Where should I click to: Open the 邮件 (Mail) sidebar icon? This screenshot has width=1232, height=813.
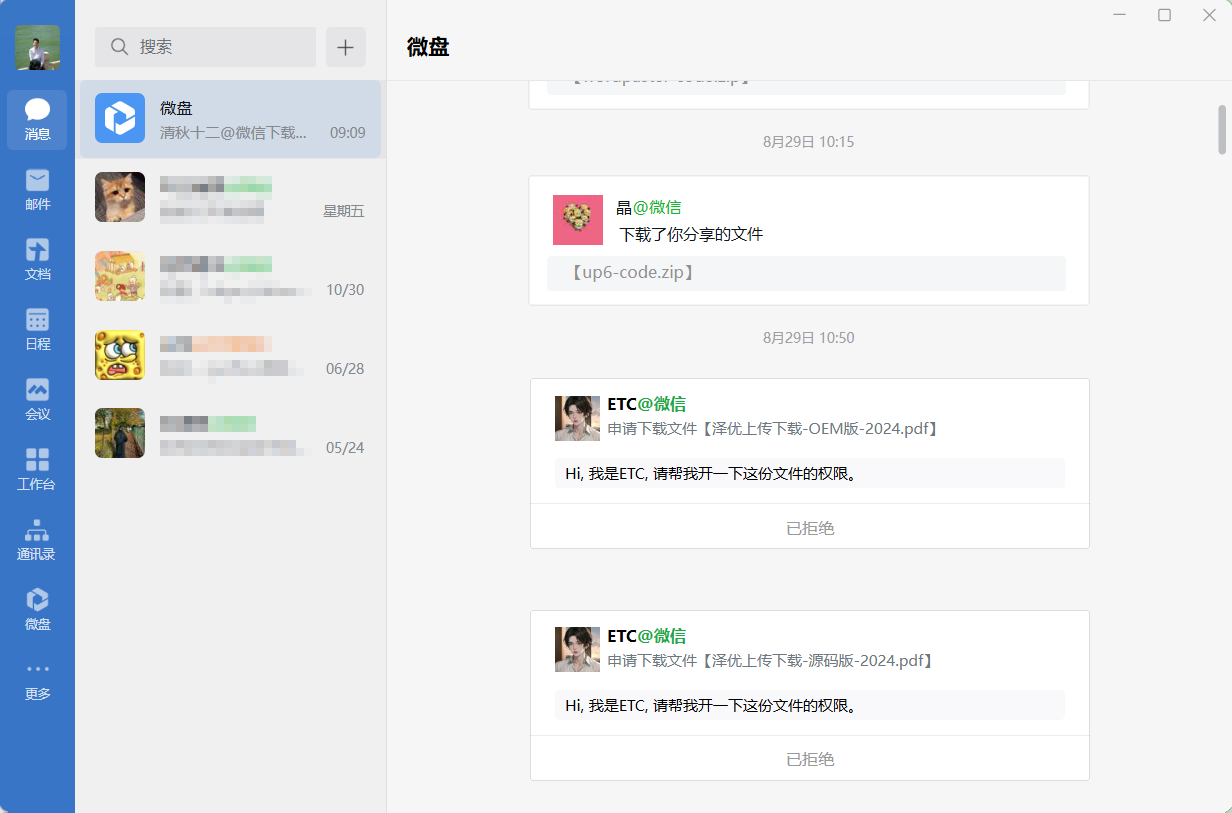tap(37, 189)
